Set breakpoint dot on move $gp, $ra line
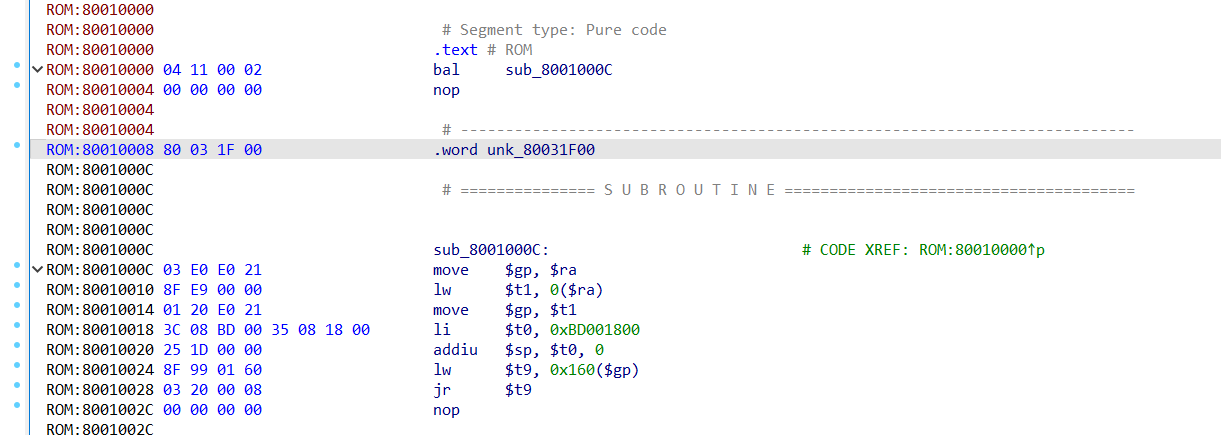The height and width of the screenshot is (435, 1221). 17,266
